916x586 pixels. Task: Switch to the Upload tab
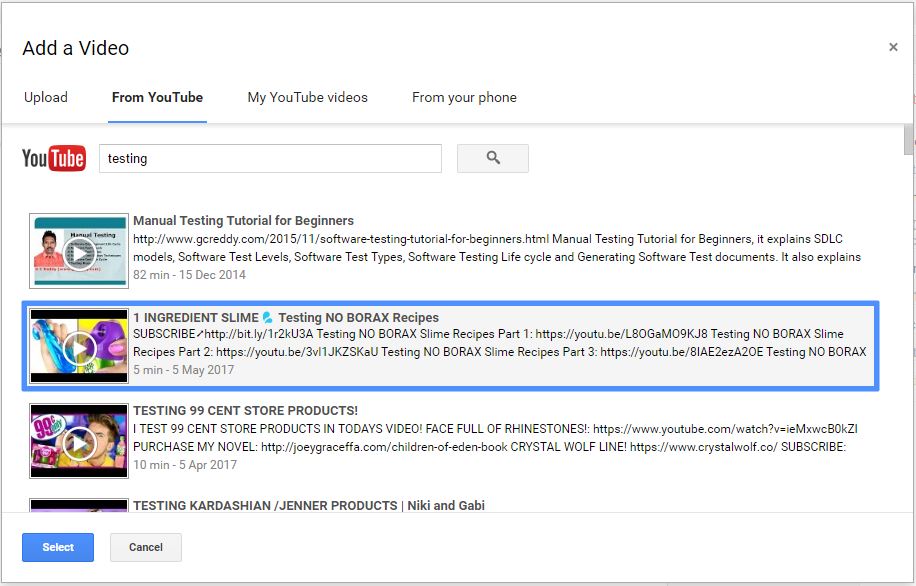click(x=46, y=97)
